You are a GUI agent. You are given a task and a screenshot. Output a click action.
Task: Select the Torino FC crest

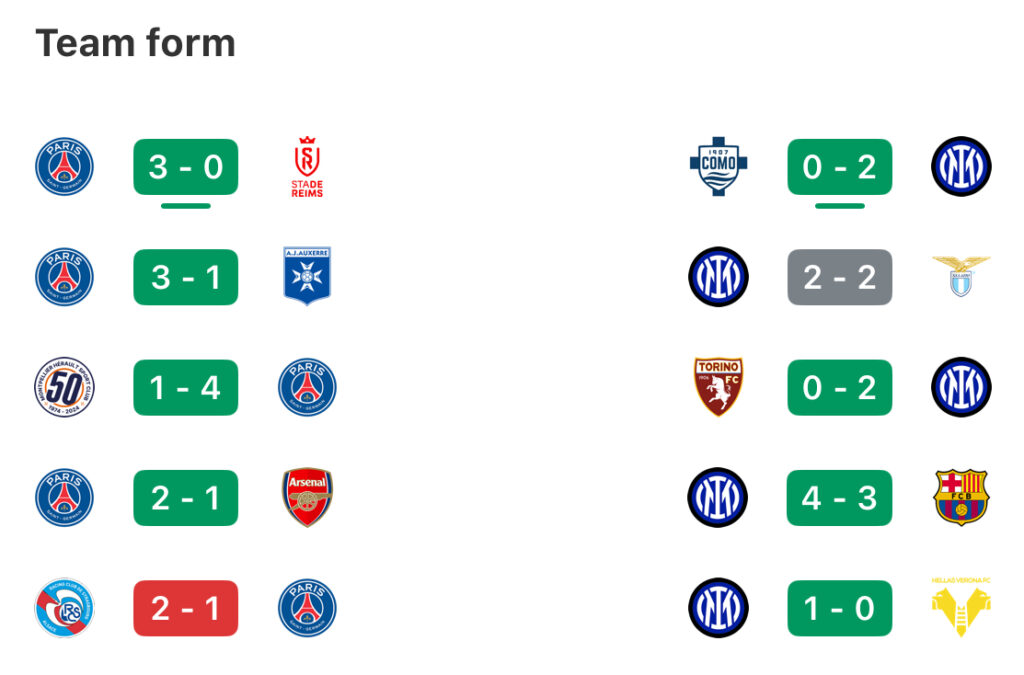click(718, 386)
